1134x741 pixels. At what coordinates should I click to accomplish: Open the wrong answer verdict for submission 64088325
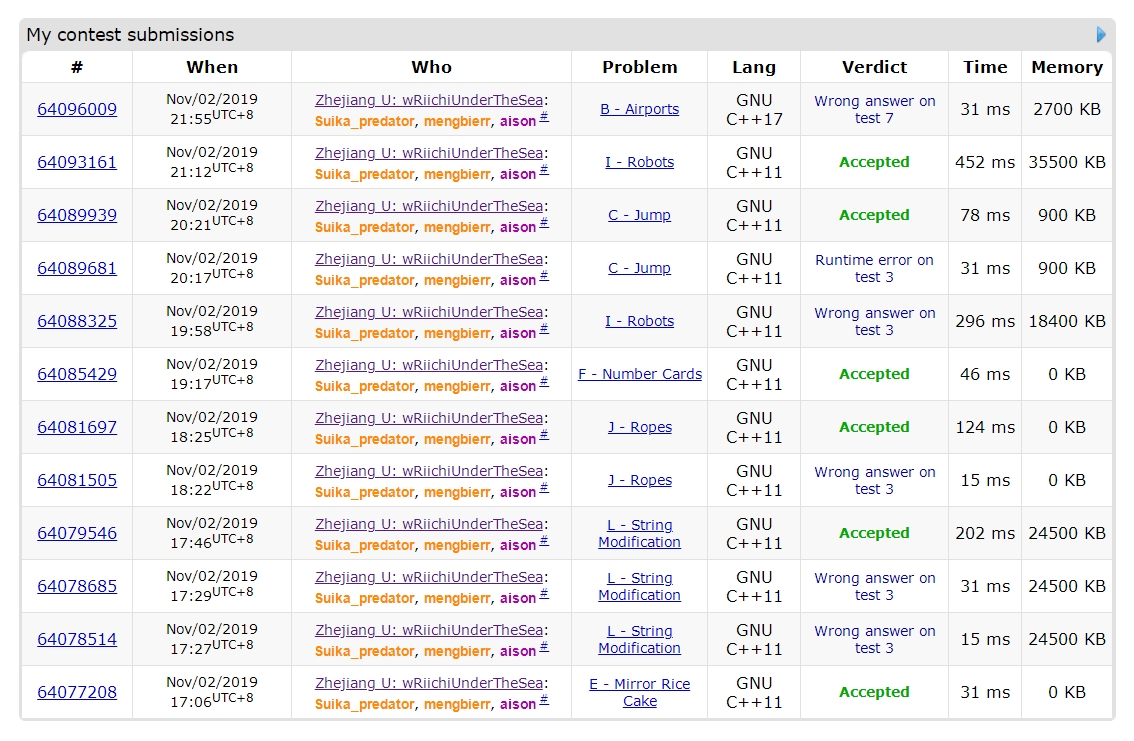click(874, 321)
